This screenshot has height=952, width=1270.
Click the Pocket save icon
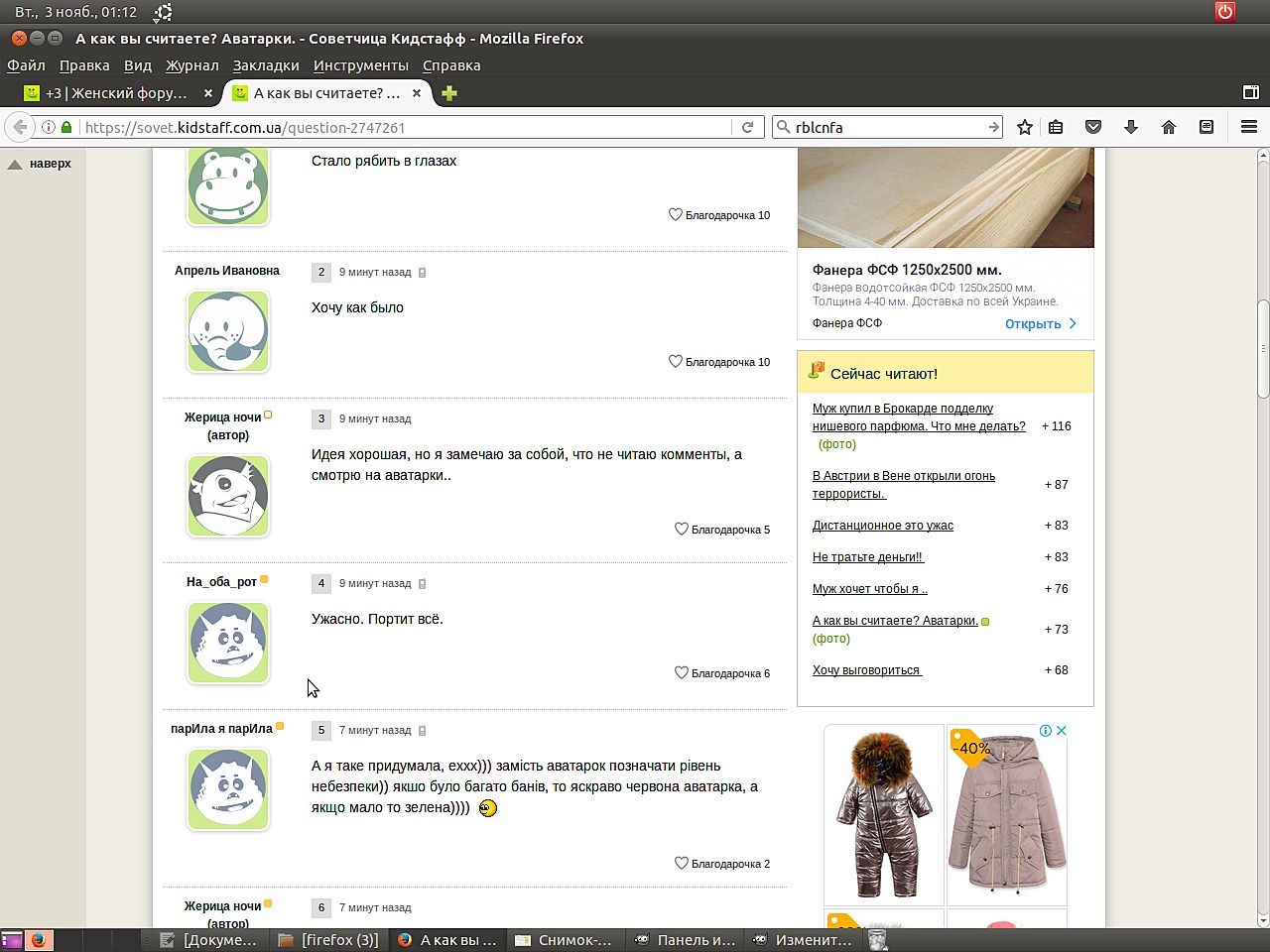pos(1093,127)
